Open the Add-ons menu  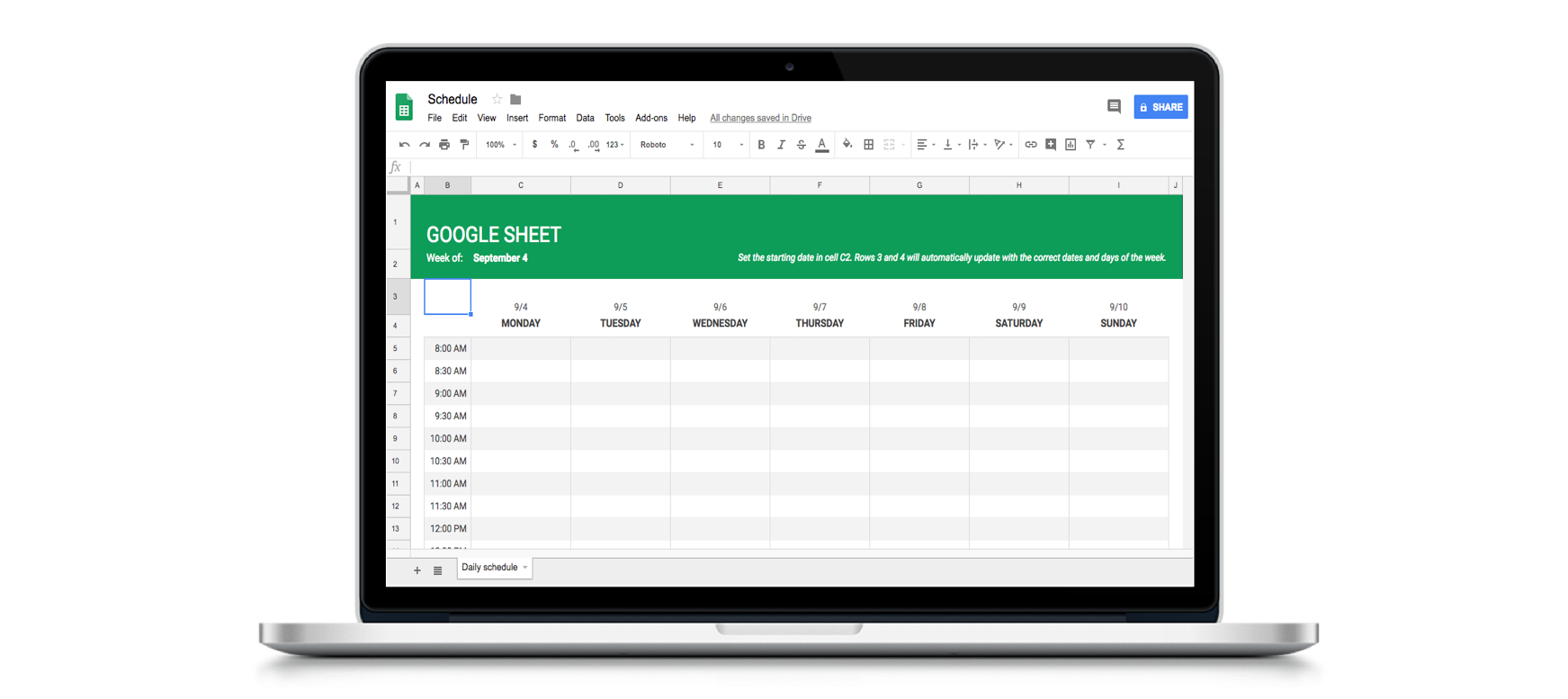click(x=651, y=118)
